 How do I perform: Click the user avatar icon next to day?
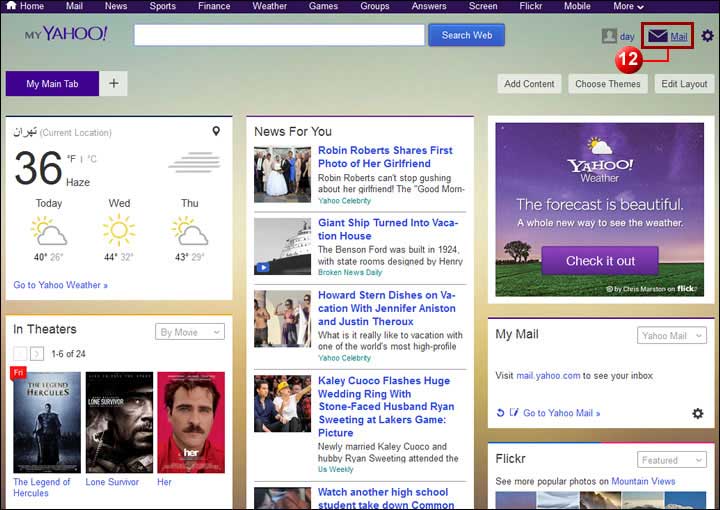pyautogui.click(x=609, y=36)
